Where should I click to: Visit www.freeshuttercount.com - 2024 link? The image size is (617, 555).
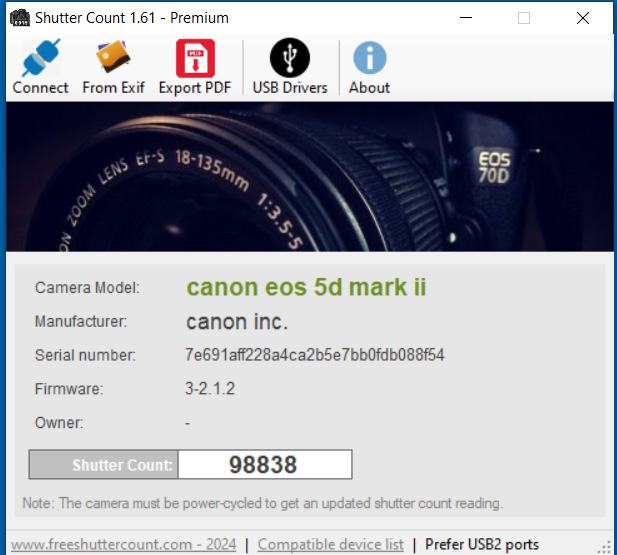pyautogui.click(x=123, y=545)
